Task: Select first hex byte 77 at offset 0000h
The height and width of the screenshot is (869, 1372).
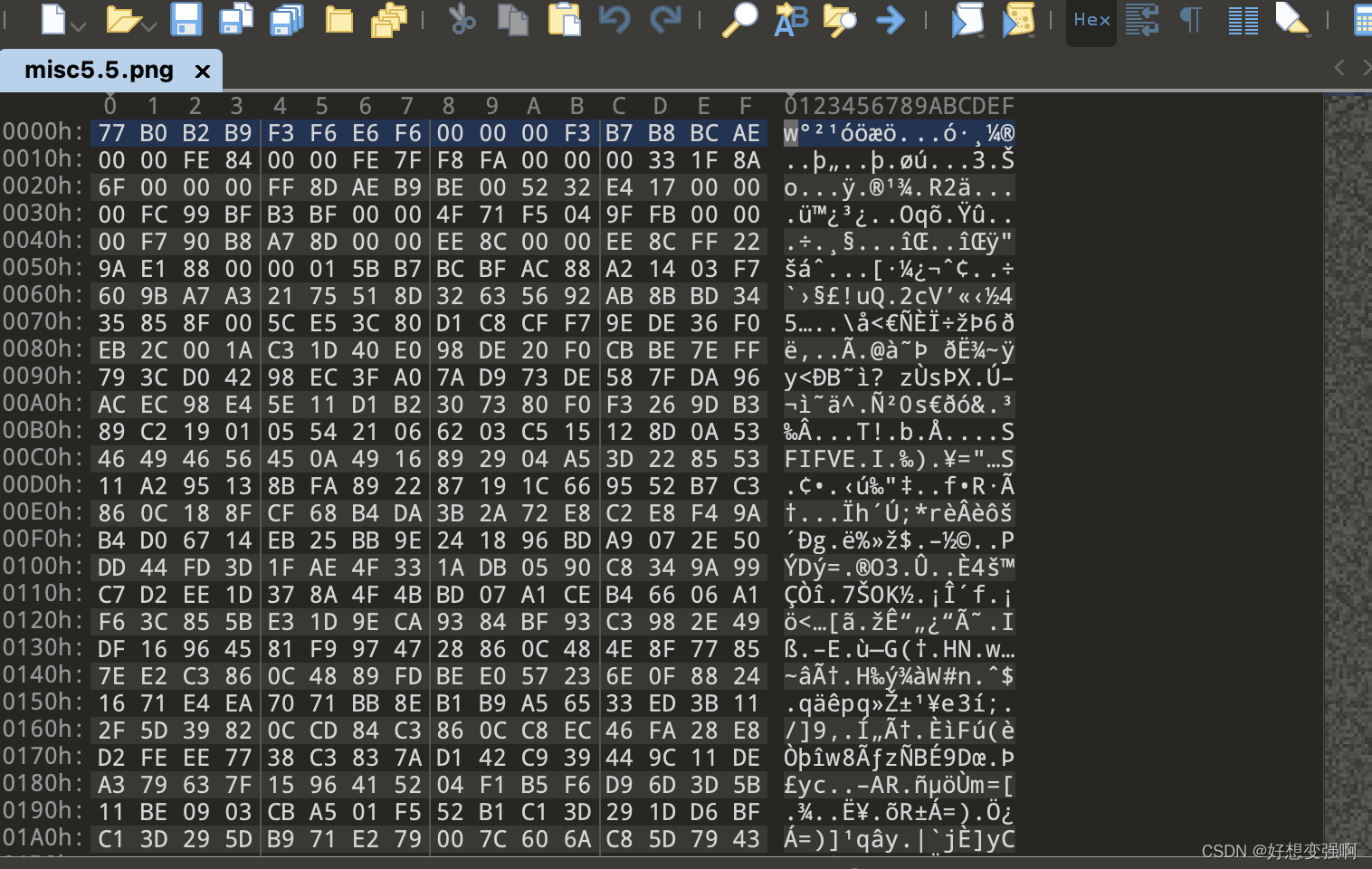Action: (x=111, y=133)
